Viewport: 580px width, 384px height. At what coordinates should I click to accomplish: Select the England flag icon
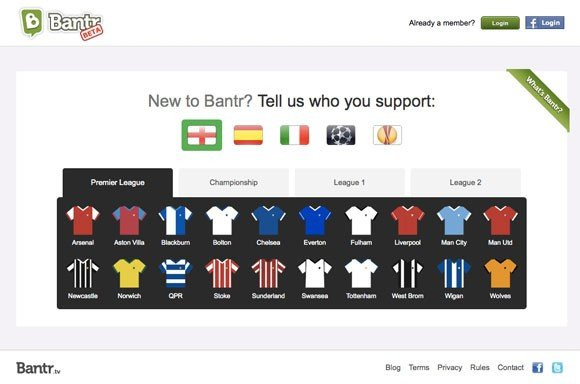pyautogui.click(x=202, y=135)
